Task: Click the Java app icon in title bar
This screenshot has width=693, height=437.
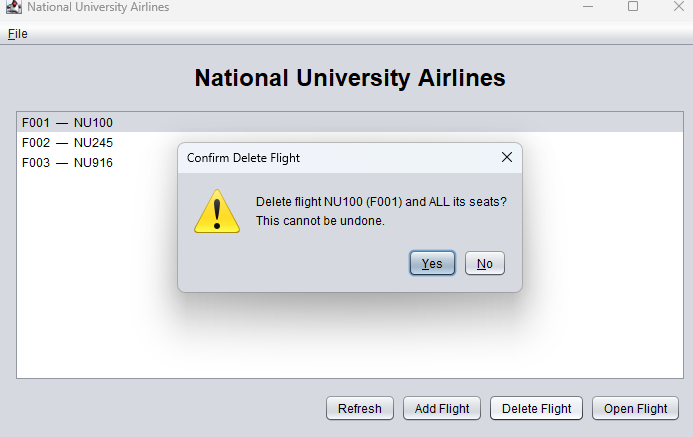Action: [x=13, y=7]
